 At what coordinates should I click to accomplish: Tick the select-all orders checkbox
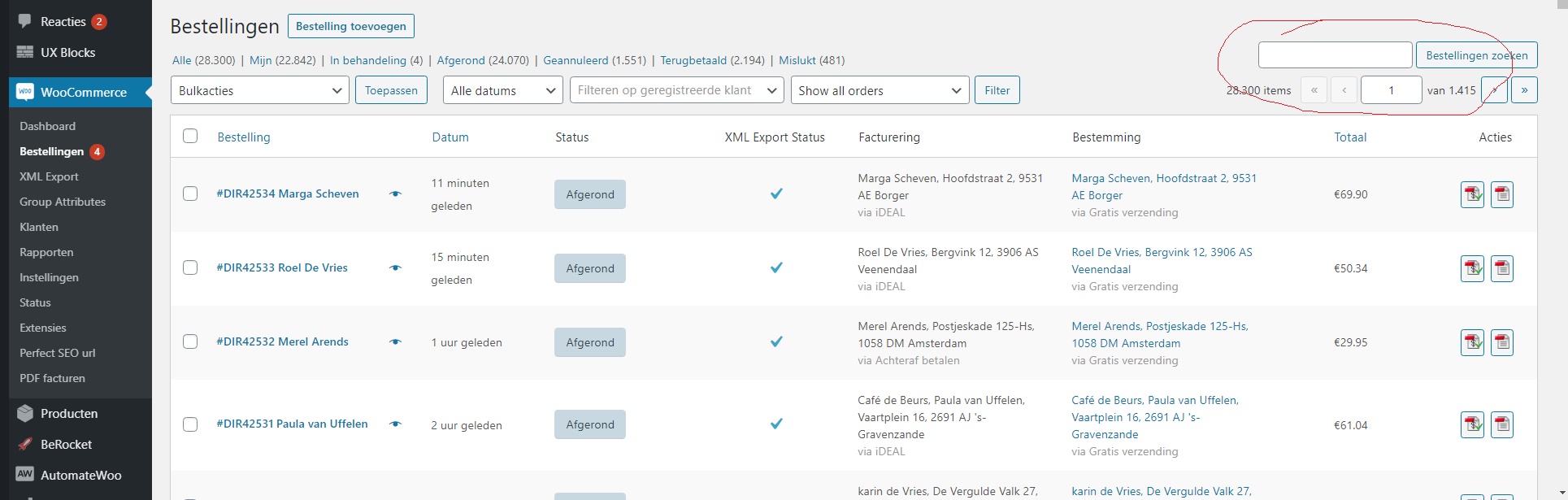[x=190, y=137]
